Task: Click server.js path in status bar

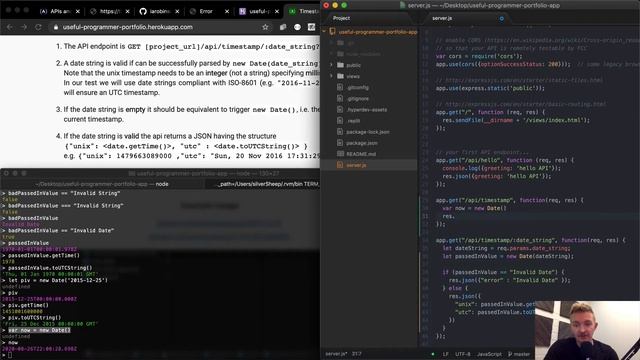Action: click(x=336, y=354)
